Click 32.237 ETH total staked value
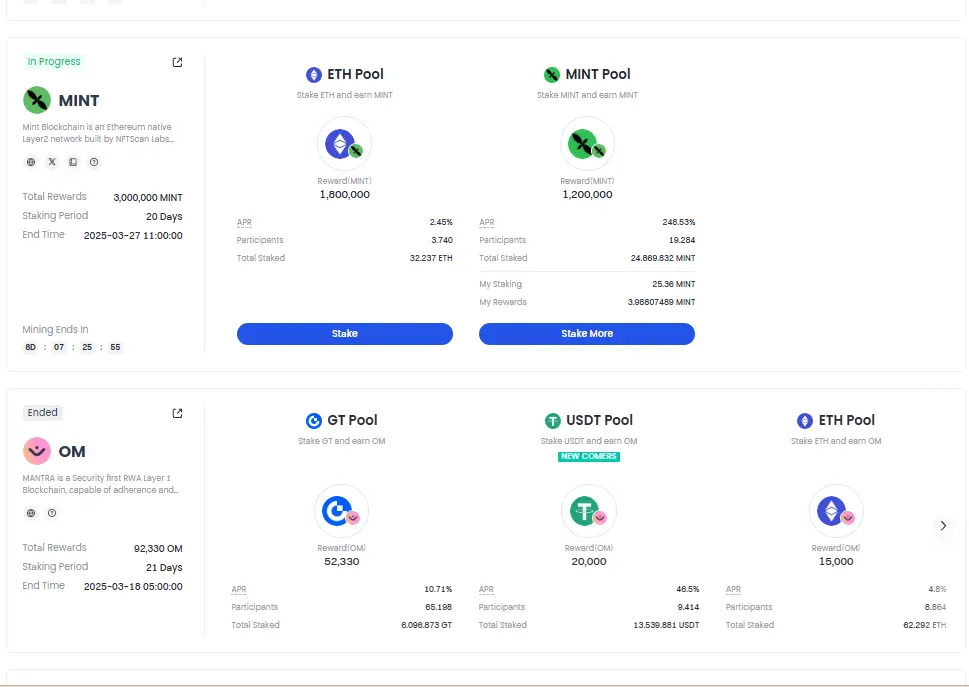969x687 pixels. click(431, 258)
